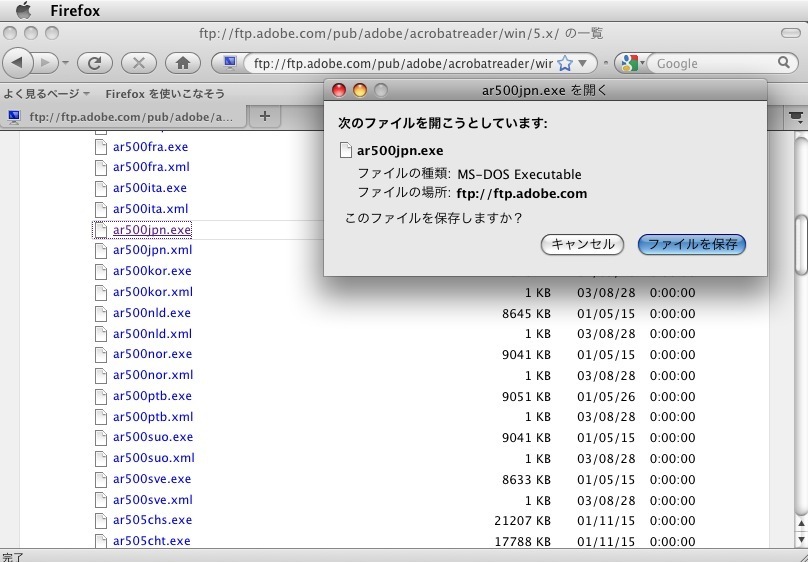The height and width of the screenshot is (562, 808).
Task: Click the file icon beside ar500jpn.exe in the dialog
Action: click(x=345, y=150)
